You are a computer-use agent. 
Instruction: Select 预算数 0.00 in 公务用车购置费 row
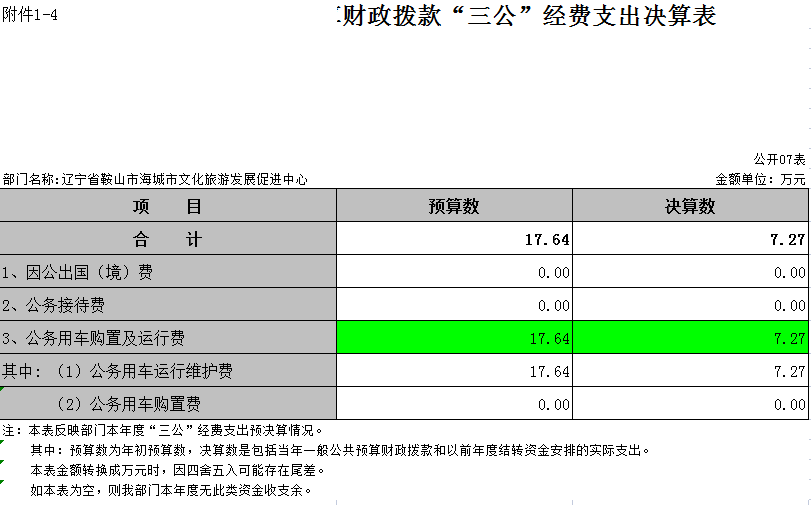pos(454,404)
